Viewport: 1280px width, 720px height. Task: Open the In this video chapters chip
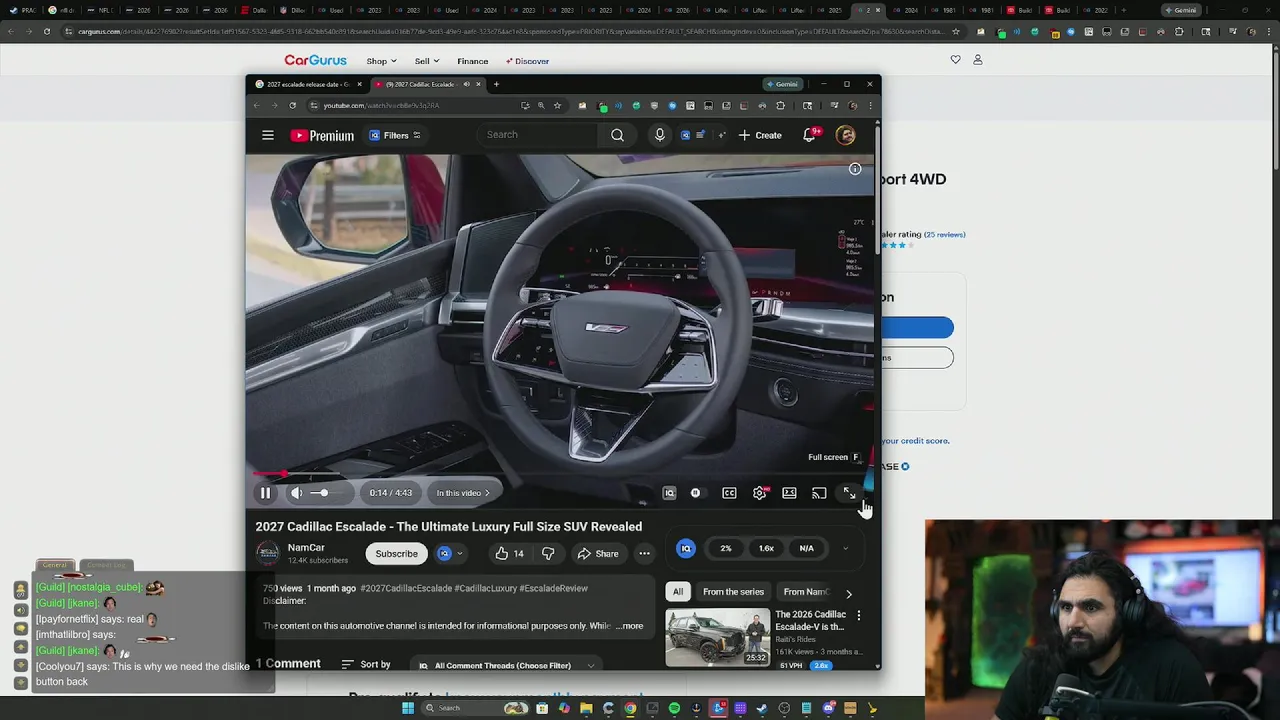click(x=463, y=493)
